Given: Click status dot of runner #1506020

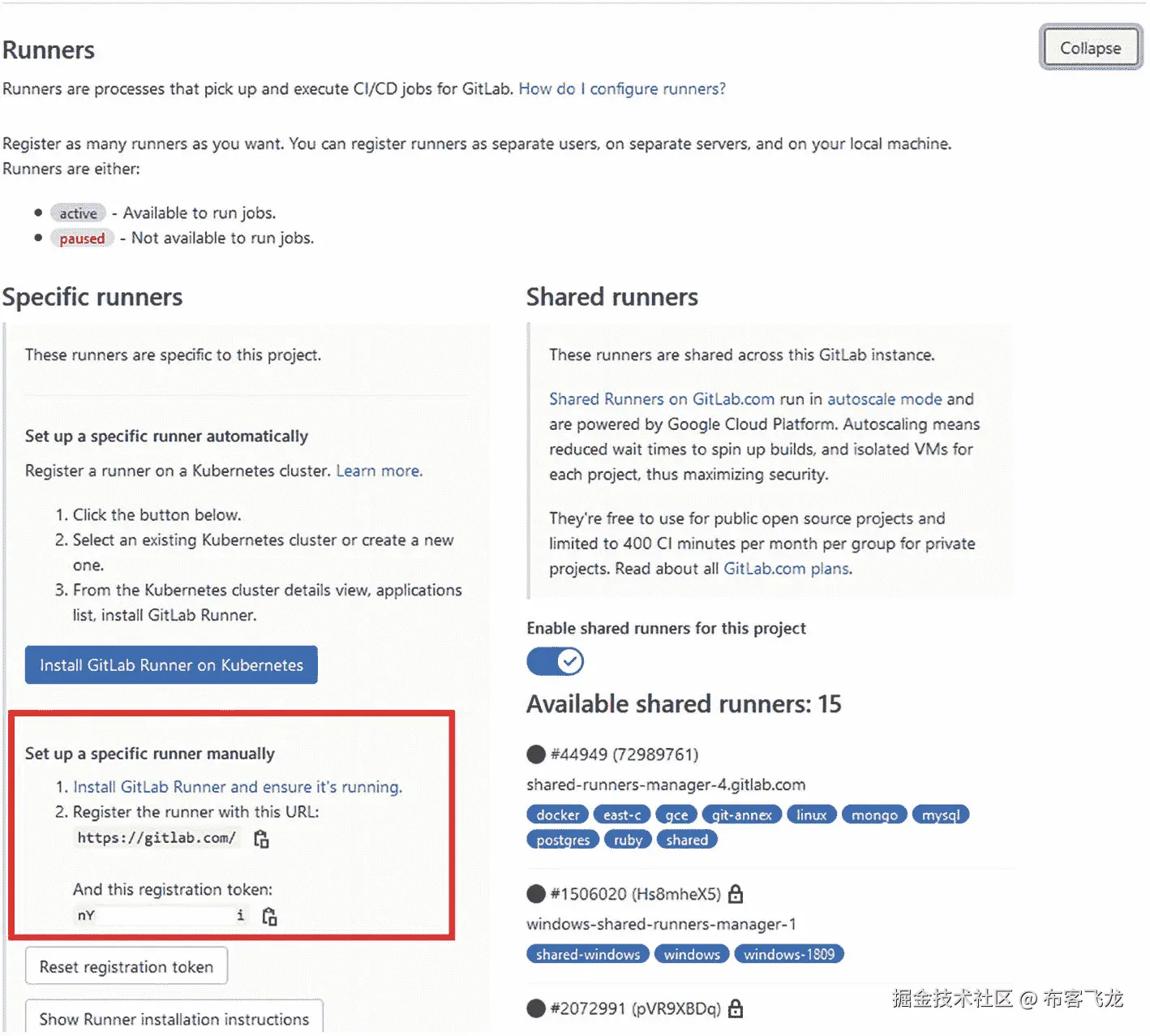Looking at the screenshot, I should pos(536,894).
